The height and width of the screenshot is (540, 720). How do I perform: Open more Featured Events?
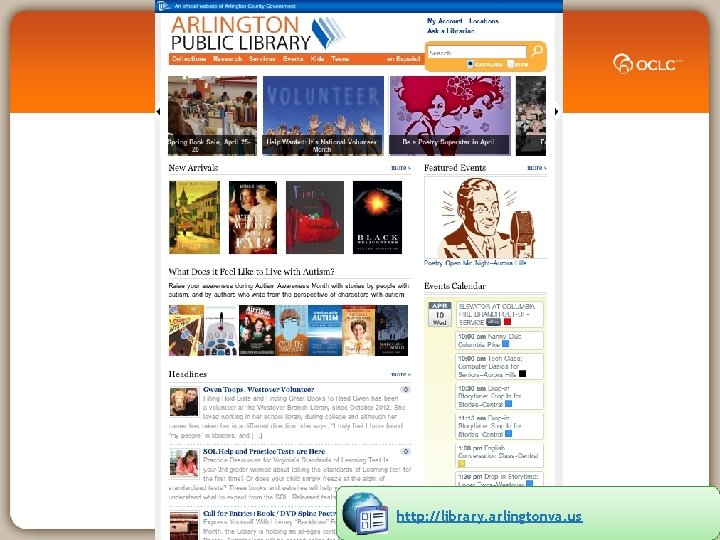pyautogui.click(x=536, y=168)
